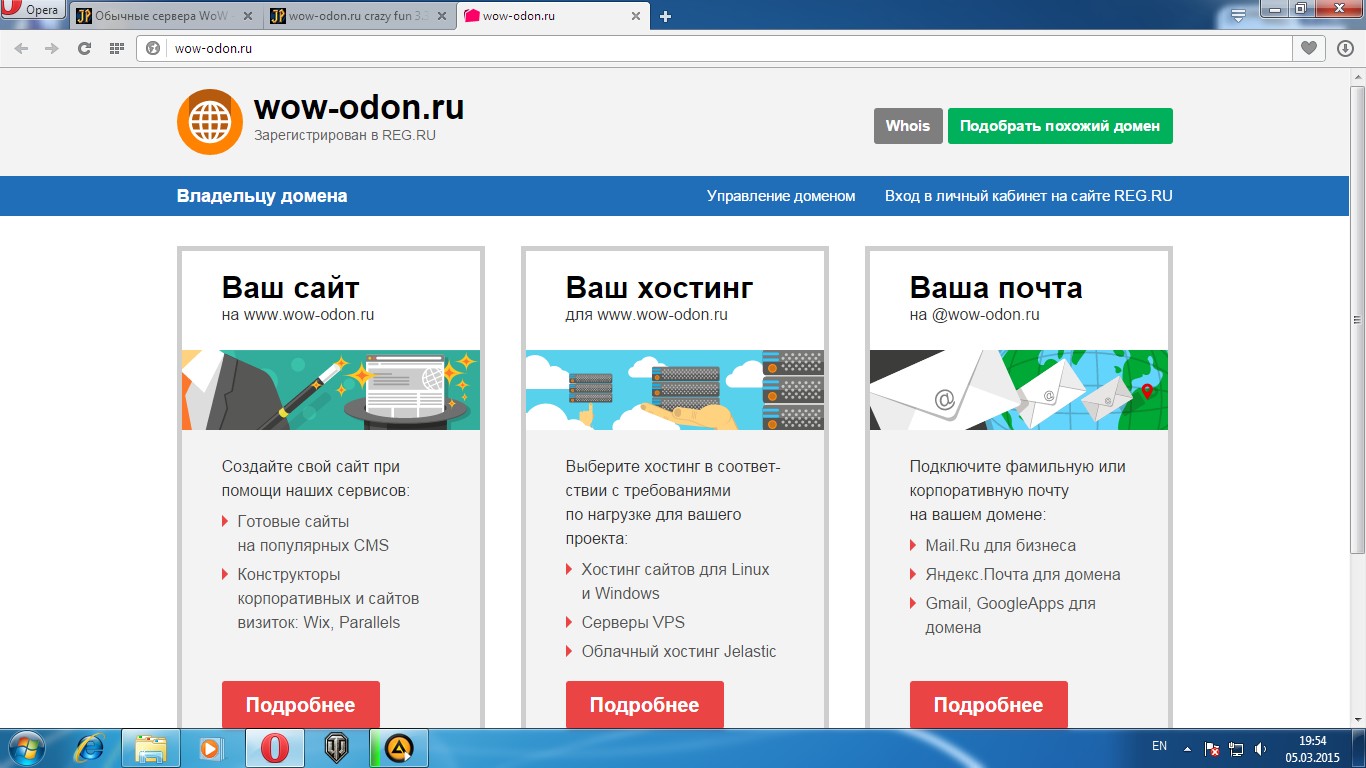
Task: Reload the page with the refresh icon
Action: [84, 48]
